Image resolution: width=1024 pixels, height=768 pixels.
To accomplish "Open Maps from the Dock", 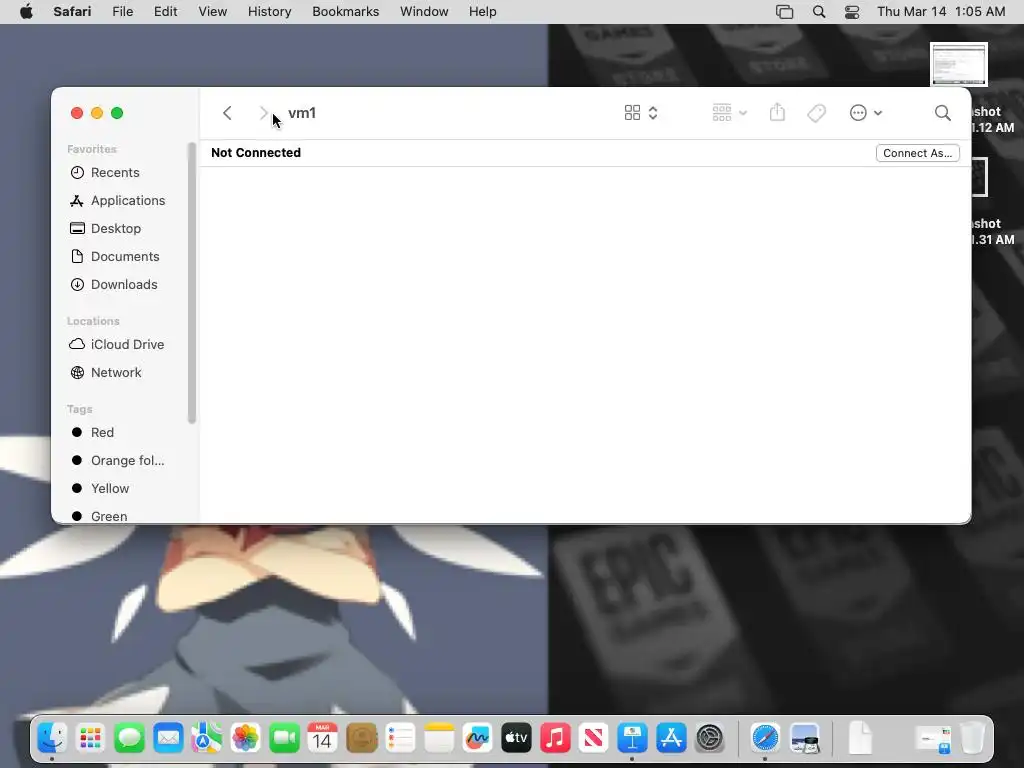I will point(206,739).
